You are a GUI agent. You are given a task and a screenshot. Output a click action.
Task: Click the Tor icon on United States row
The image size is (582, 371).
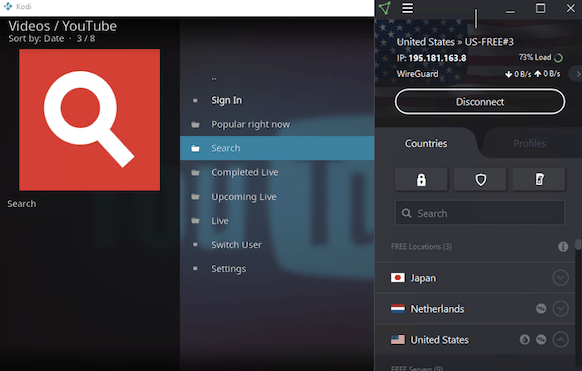coord(524,339)
